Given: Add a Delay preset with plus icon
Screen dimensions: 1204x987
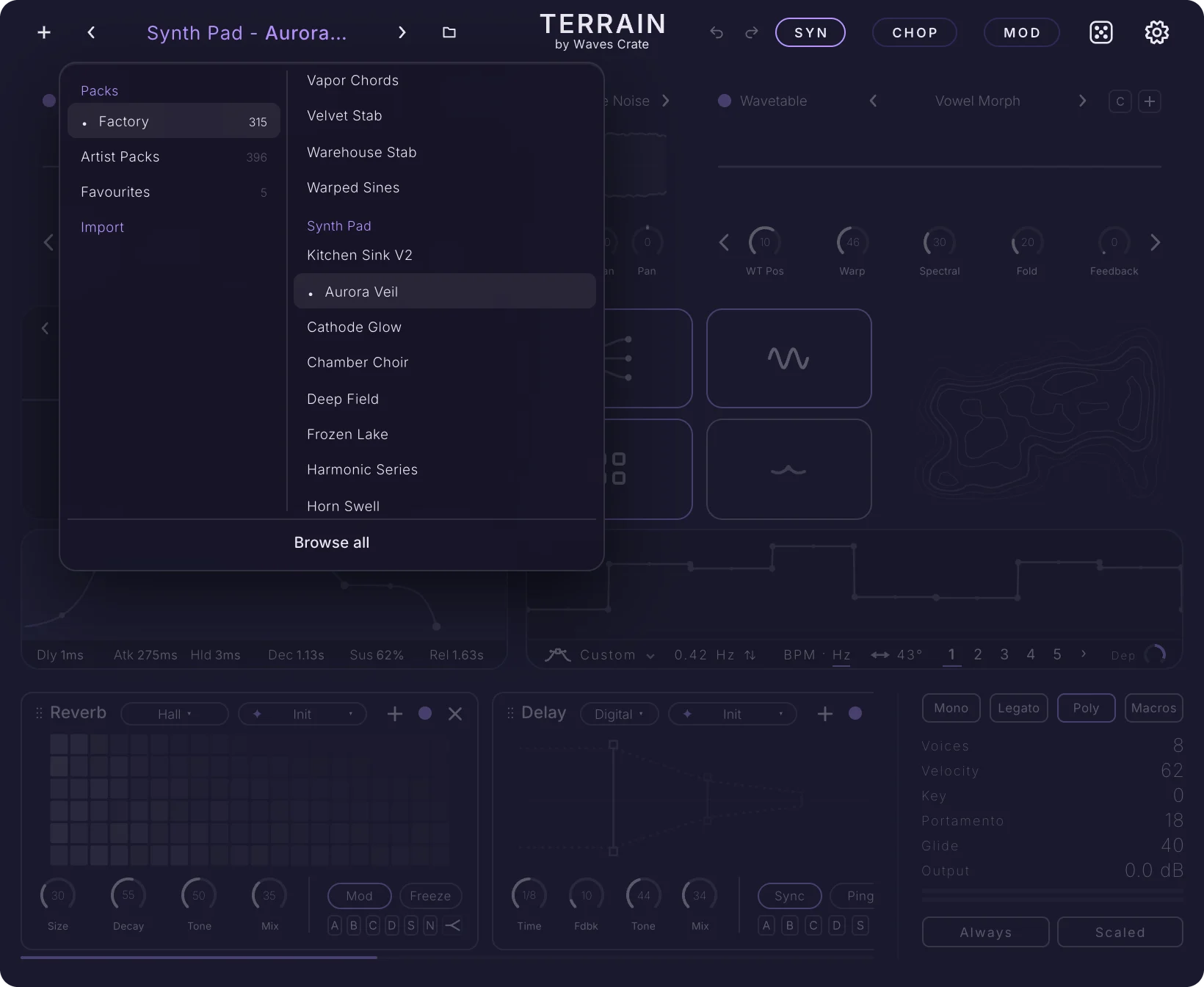Looking at the screenshot, I should [x=825, y=714].
